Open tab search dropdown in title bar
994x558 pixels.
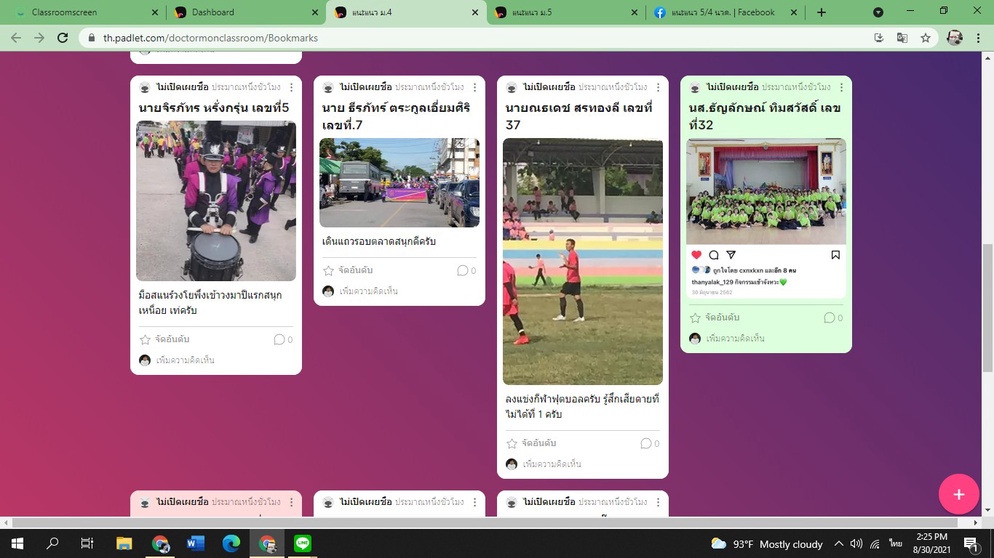click(878, 12)
